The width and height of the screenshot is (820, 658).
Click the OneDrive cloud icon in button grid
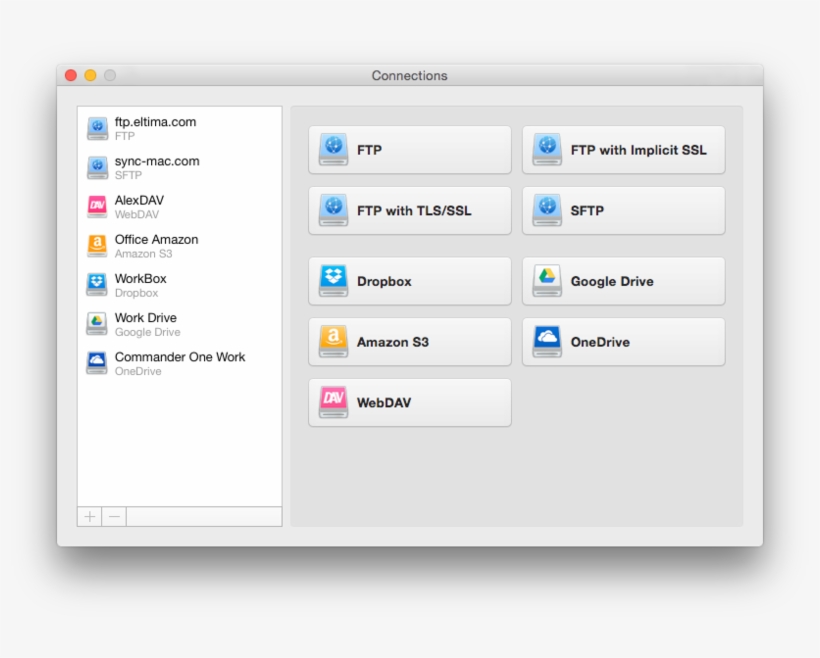click(547, 342)
